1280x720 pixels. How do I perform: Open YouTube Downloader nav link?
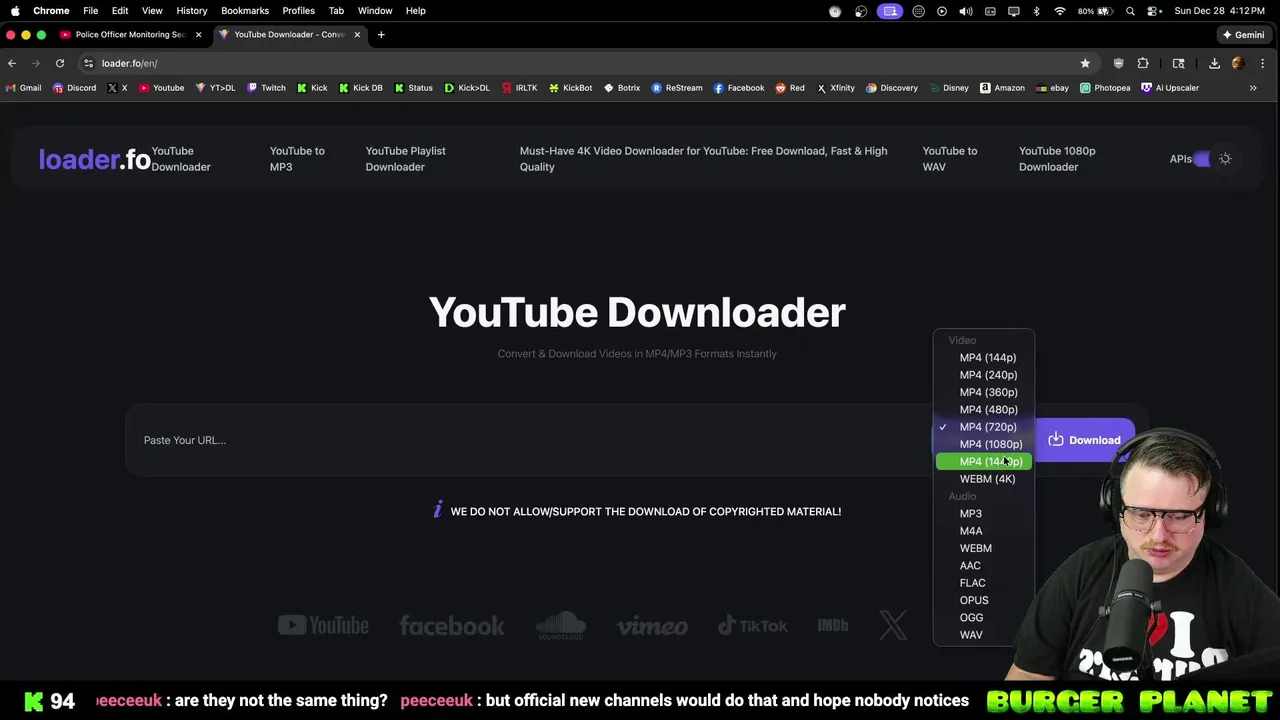(181, 159)
